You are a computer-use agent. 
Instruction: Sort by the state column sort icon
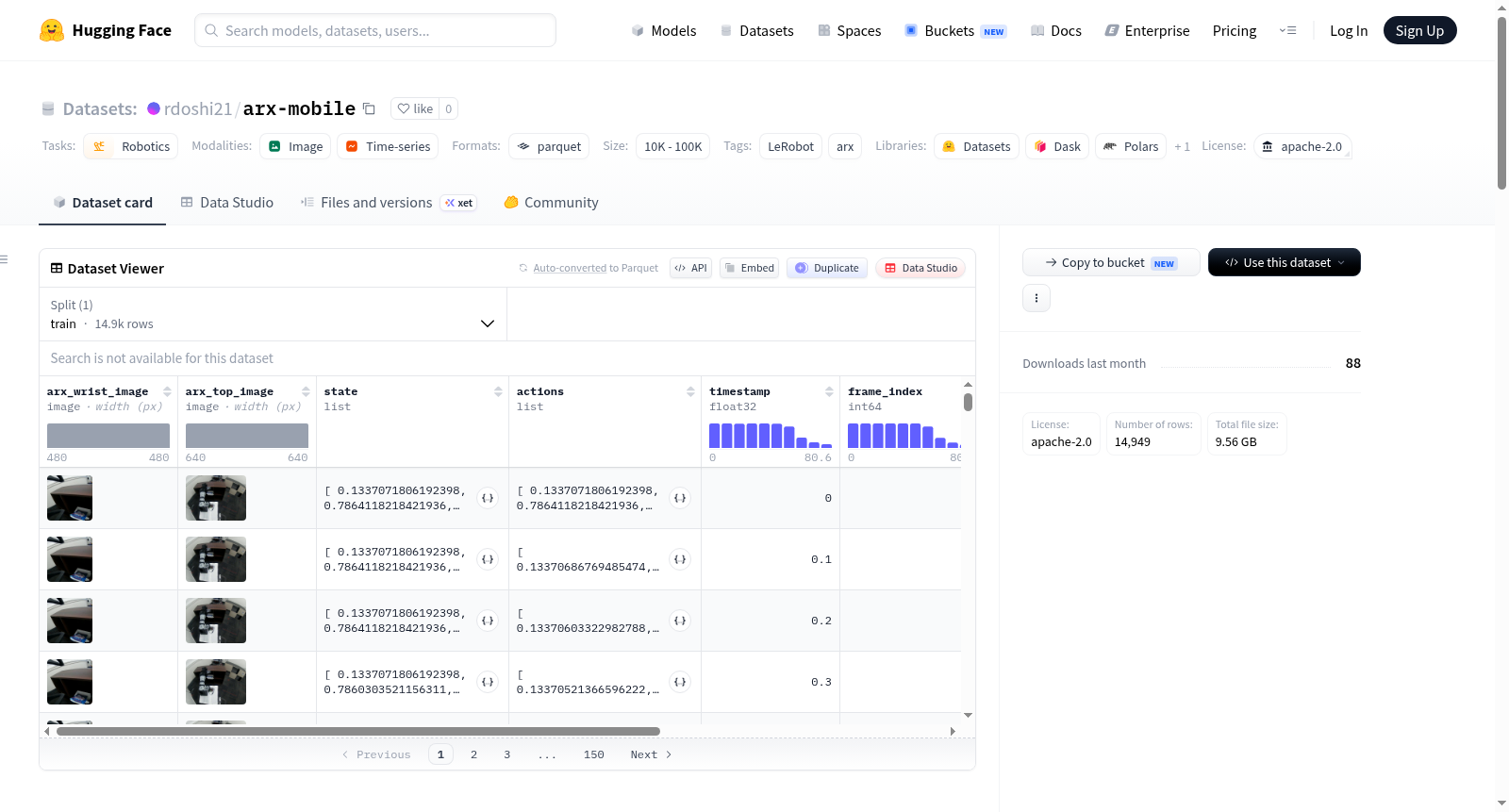pos(498,391)
